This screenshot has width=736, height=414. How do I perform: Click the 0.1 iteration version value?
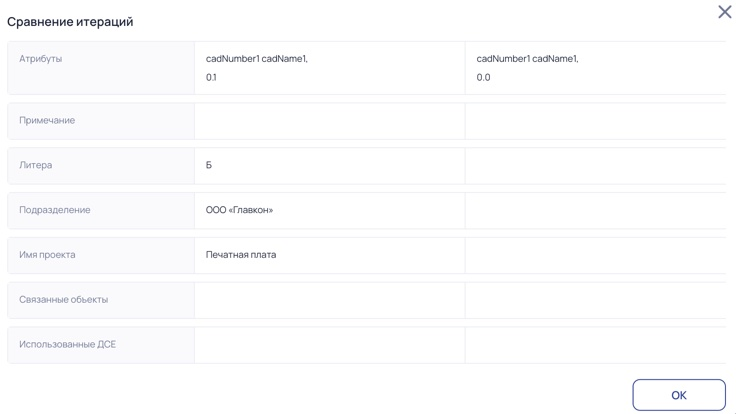coord(211,77)
